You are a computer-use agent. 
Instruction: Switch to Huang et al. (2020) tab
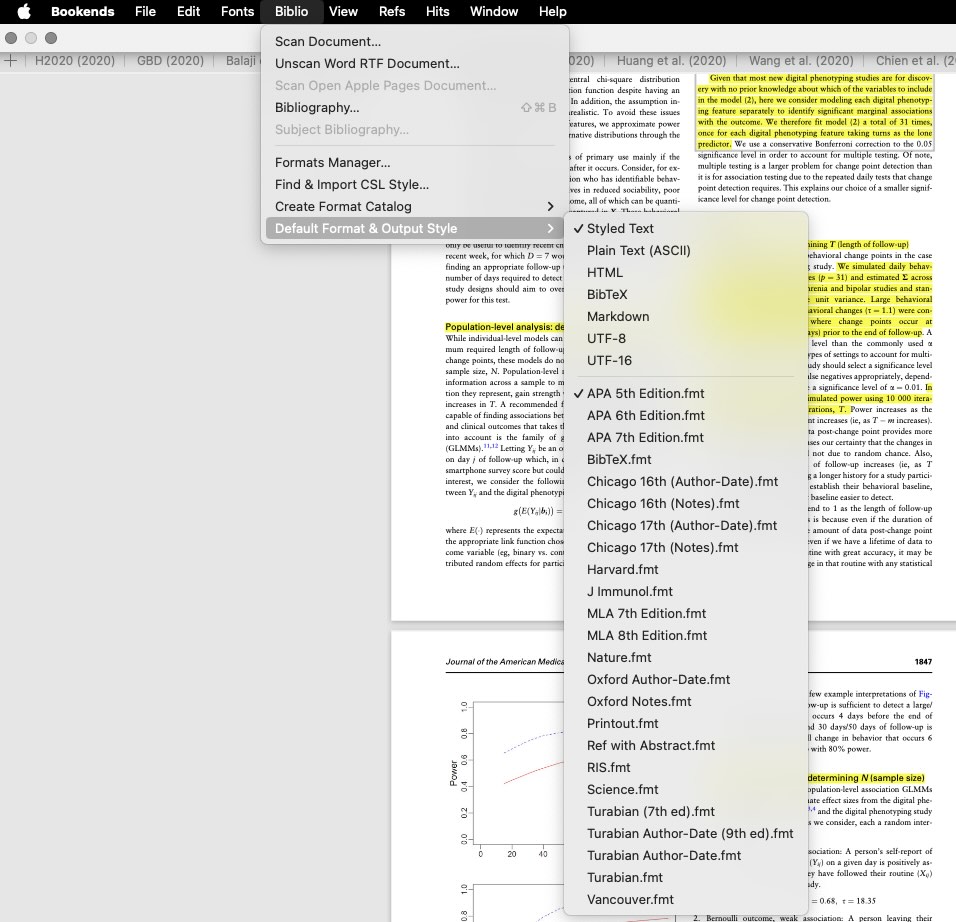click(x=671, y=60)
